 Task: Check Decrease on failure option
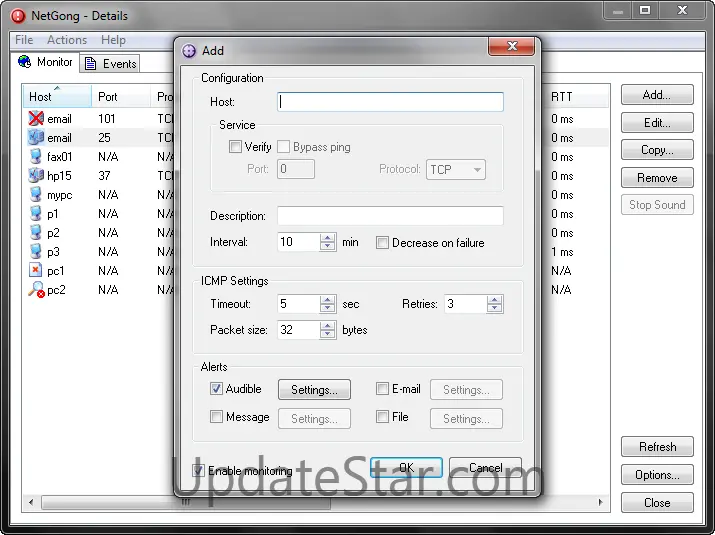tap(382, 243)
